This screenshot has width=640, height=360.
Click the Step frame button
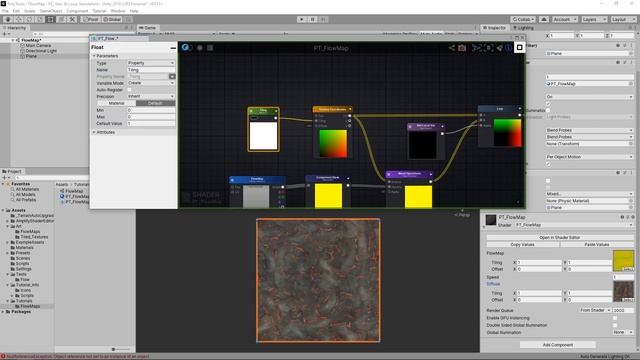[x=323, y=19]
